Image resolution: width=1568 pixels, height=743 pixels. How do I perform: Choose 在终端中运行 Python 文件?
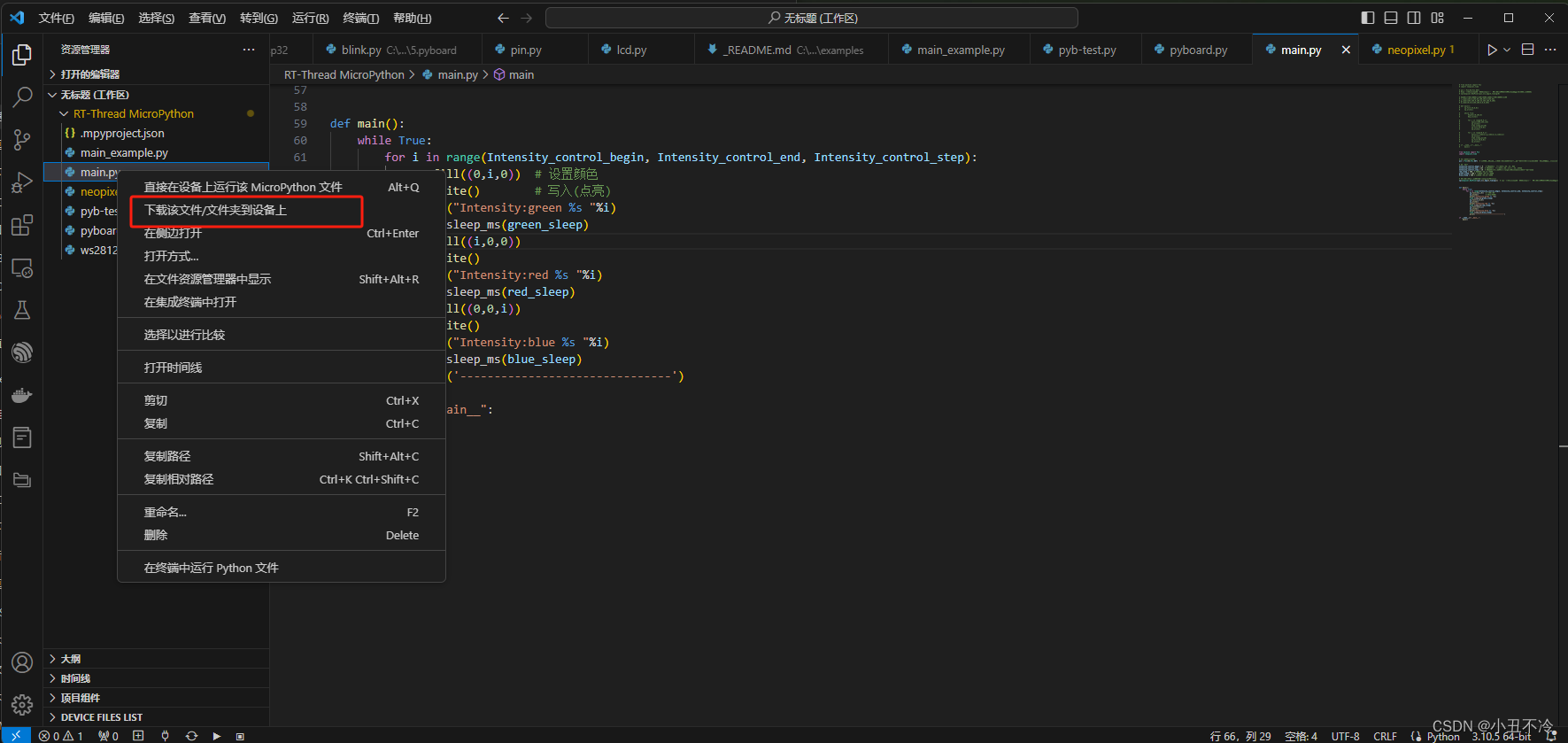tap(282, 568)
